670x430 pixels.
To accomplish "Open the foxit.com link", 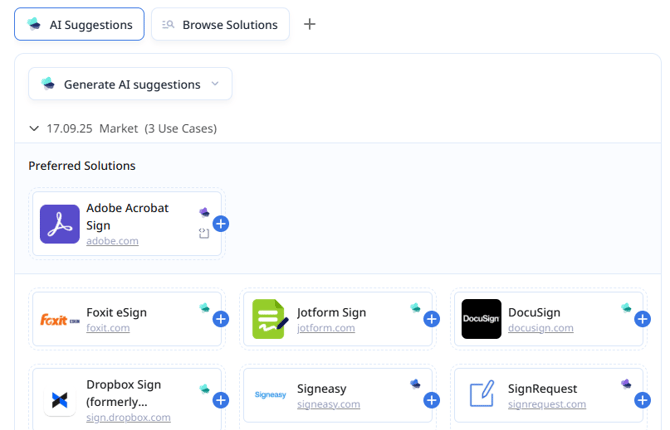I will click(x=108, y=327).
